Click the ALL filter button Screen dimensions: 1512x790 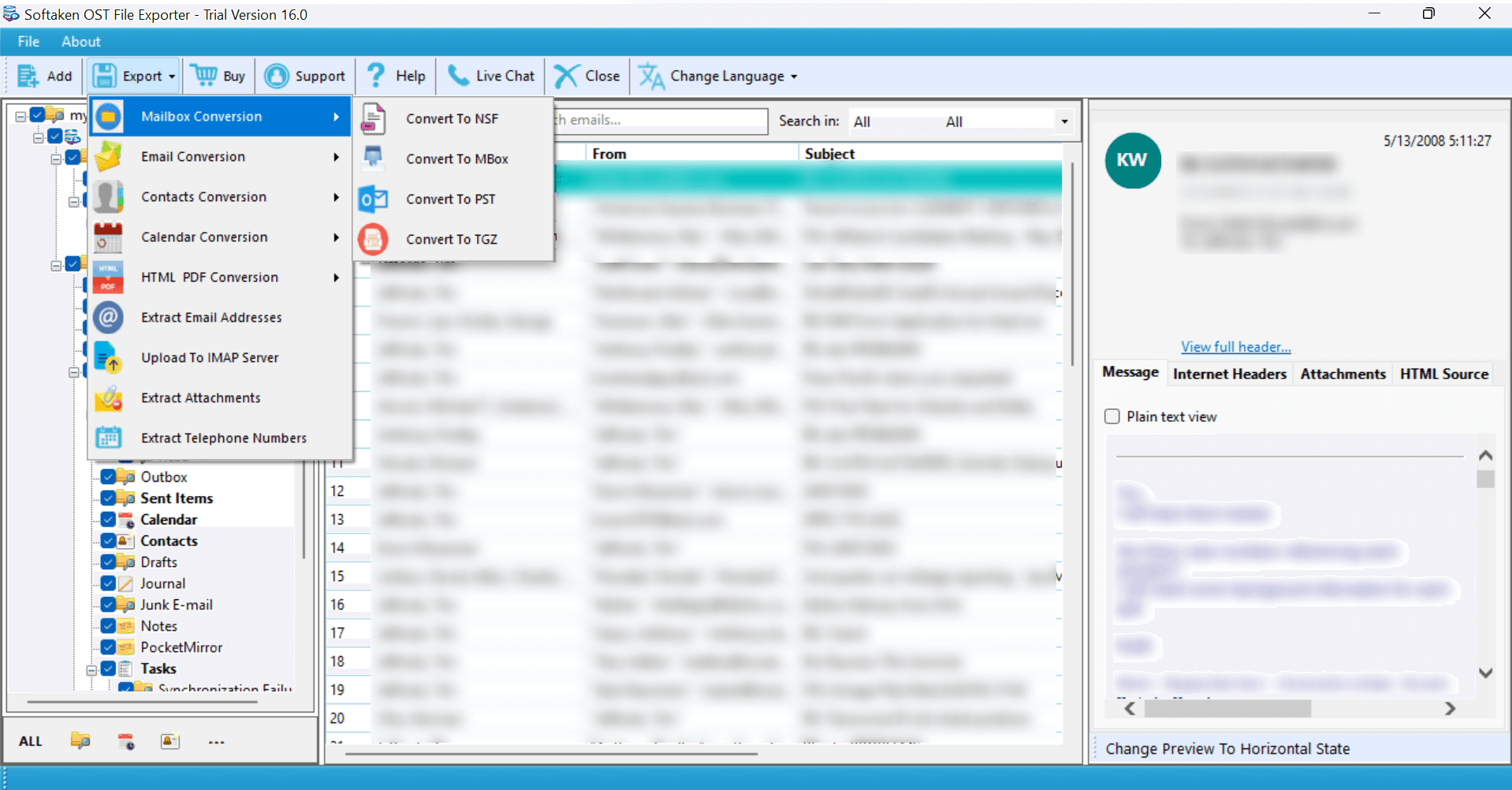coord(31,741)
